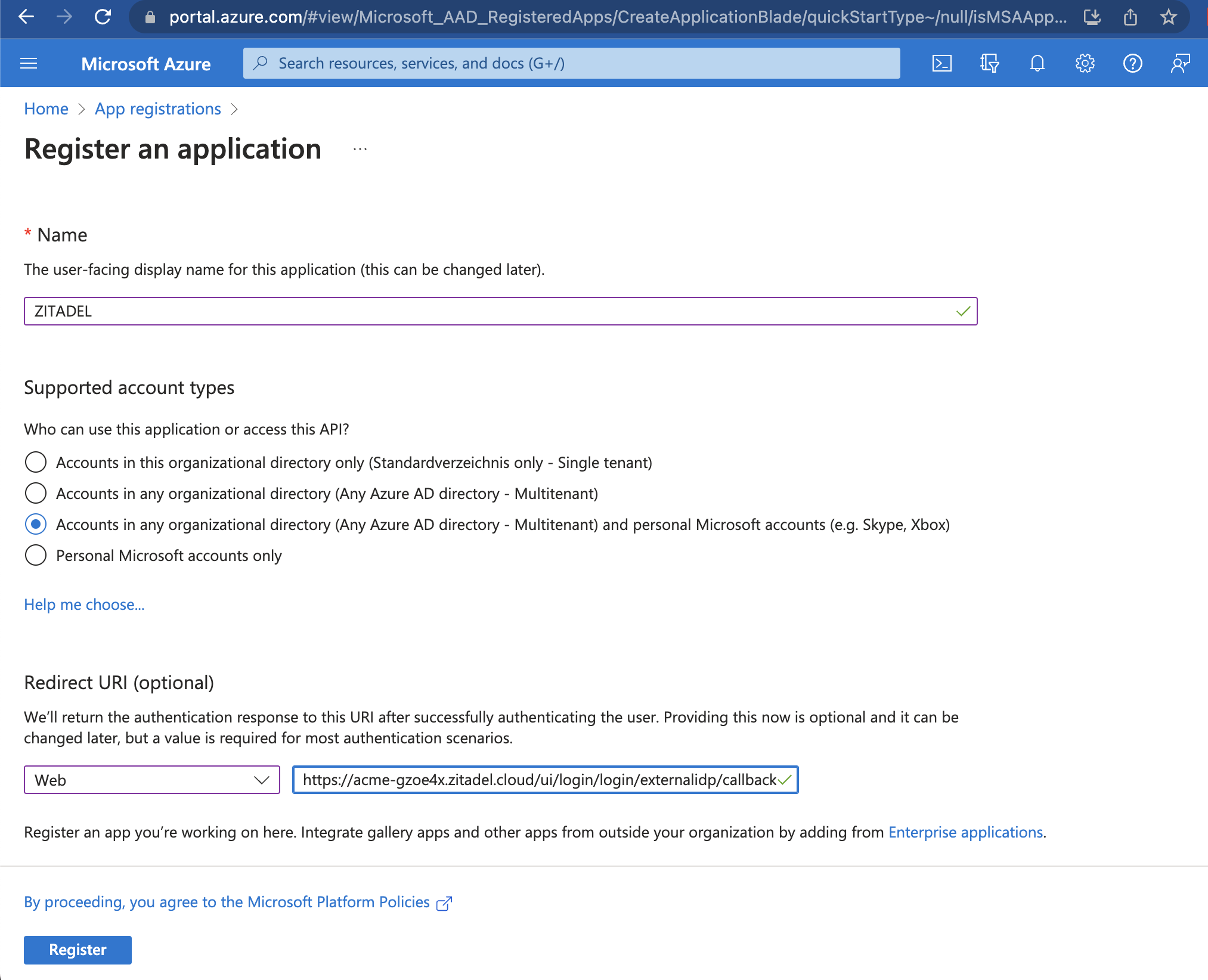Open the Notifications bell
This screenshot has width=1208, height=980.
(x=1036, y=63)
